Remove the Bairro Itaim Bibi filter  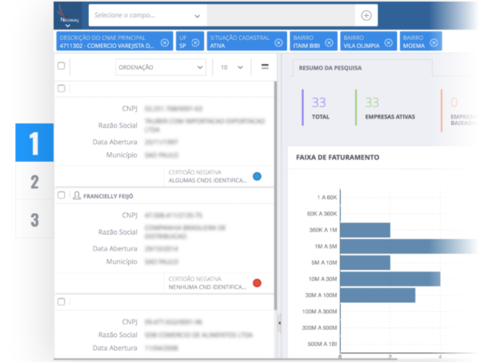click(x=329, y=43)
